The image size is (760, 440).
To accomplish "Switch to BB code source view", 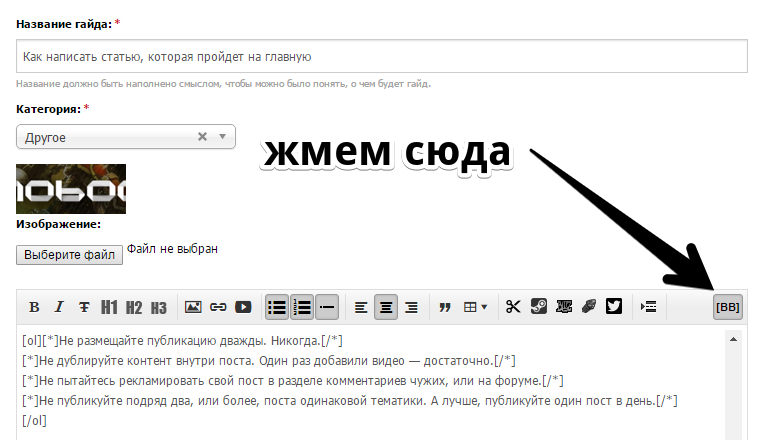I will [x=727, y=307].
